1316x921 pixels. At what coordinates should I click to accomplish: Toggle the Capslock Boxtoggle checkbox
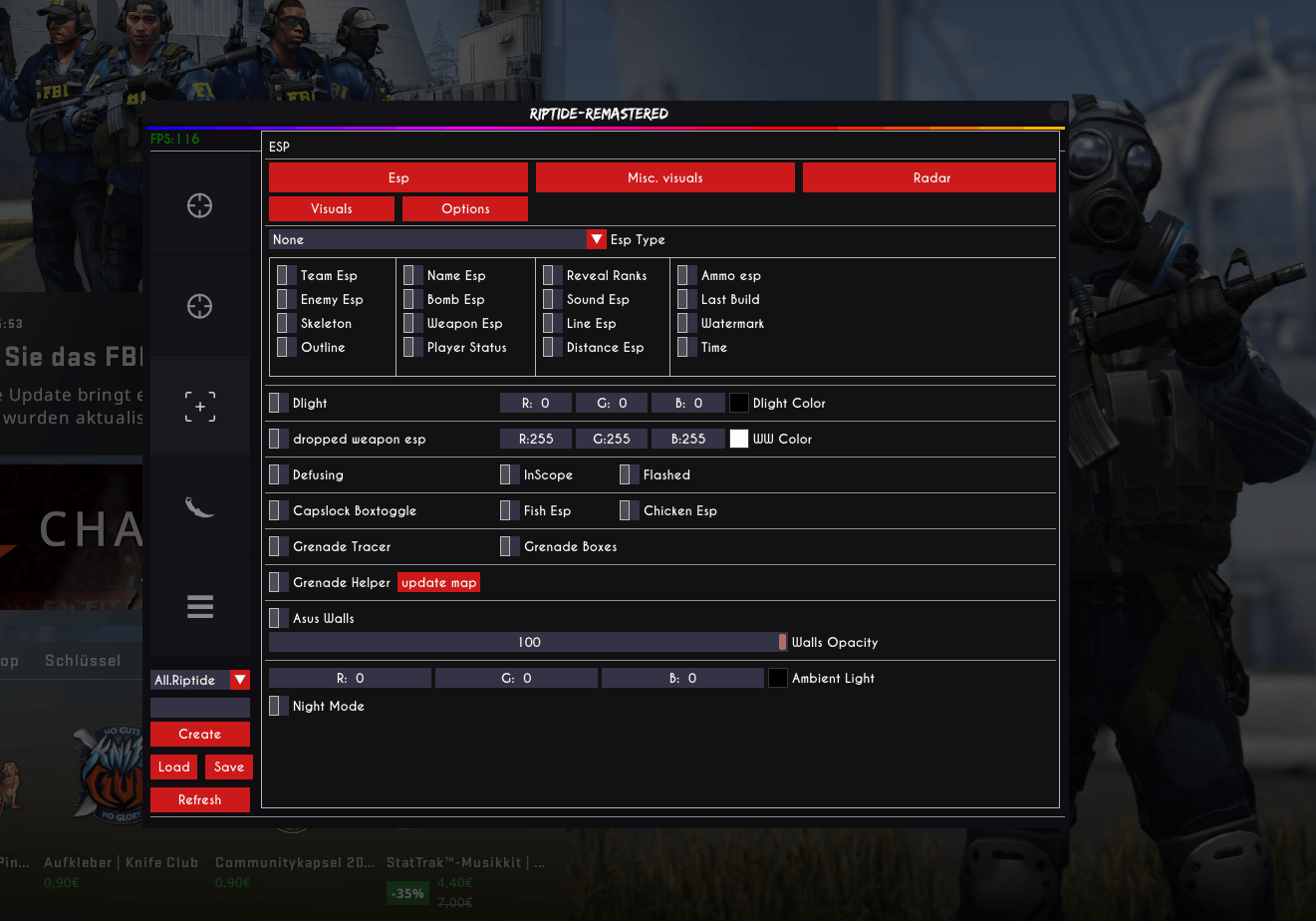click(x=279, y=510)
